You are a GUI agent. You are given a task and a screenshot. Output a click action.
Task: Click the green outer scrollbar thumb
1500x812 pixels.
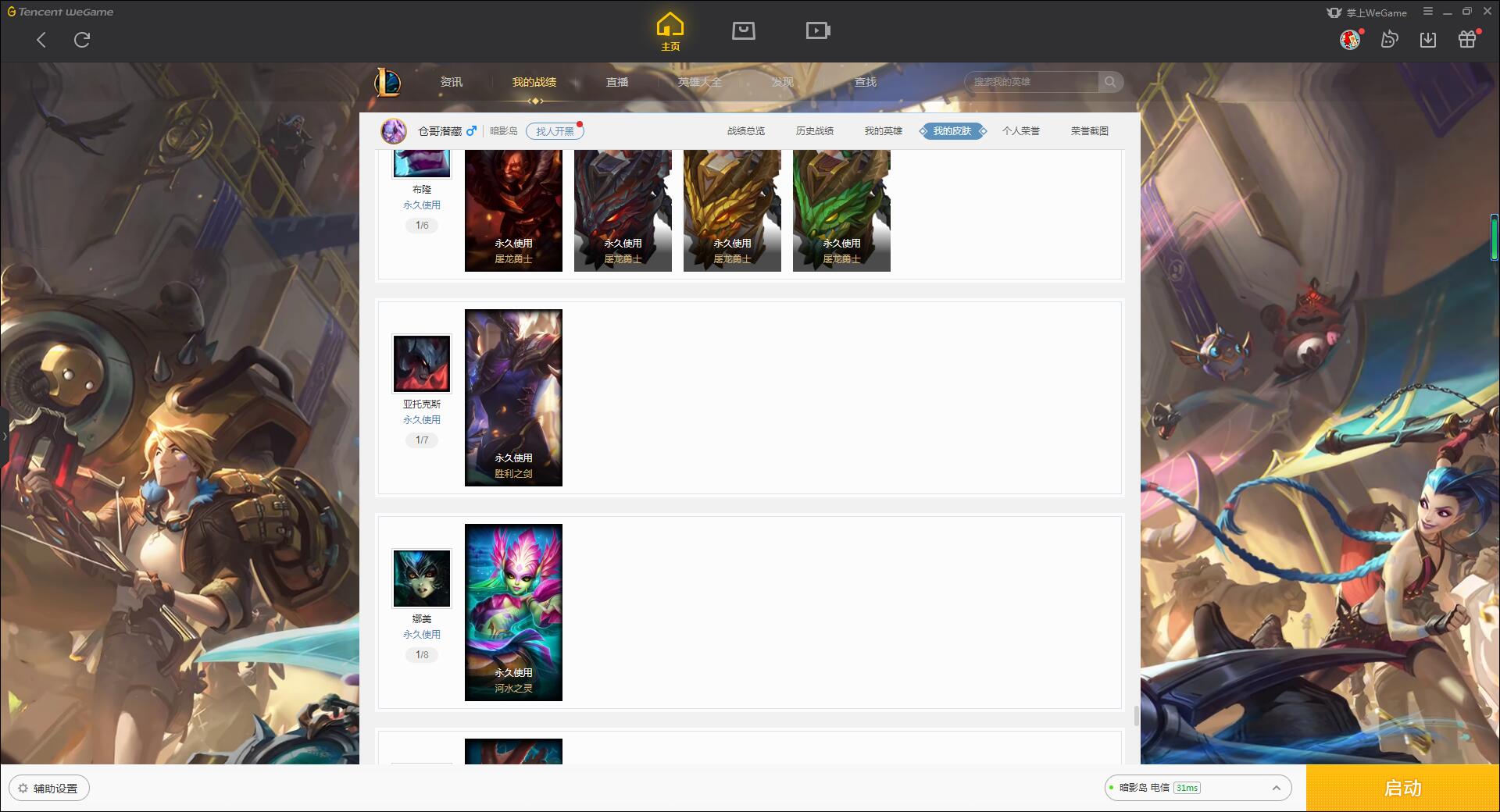tap(1495, 237)
